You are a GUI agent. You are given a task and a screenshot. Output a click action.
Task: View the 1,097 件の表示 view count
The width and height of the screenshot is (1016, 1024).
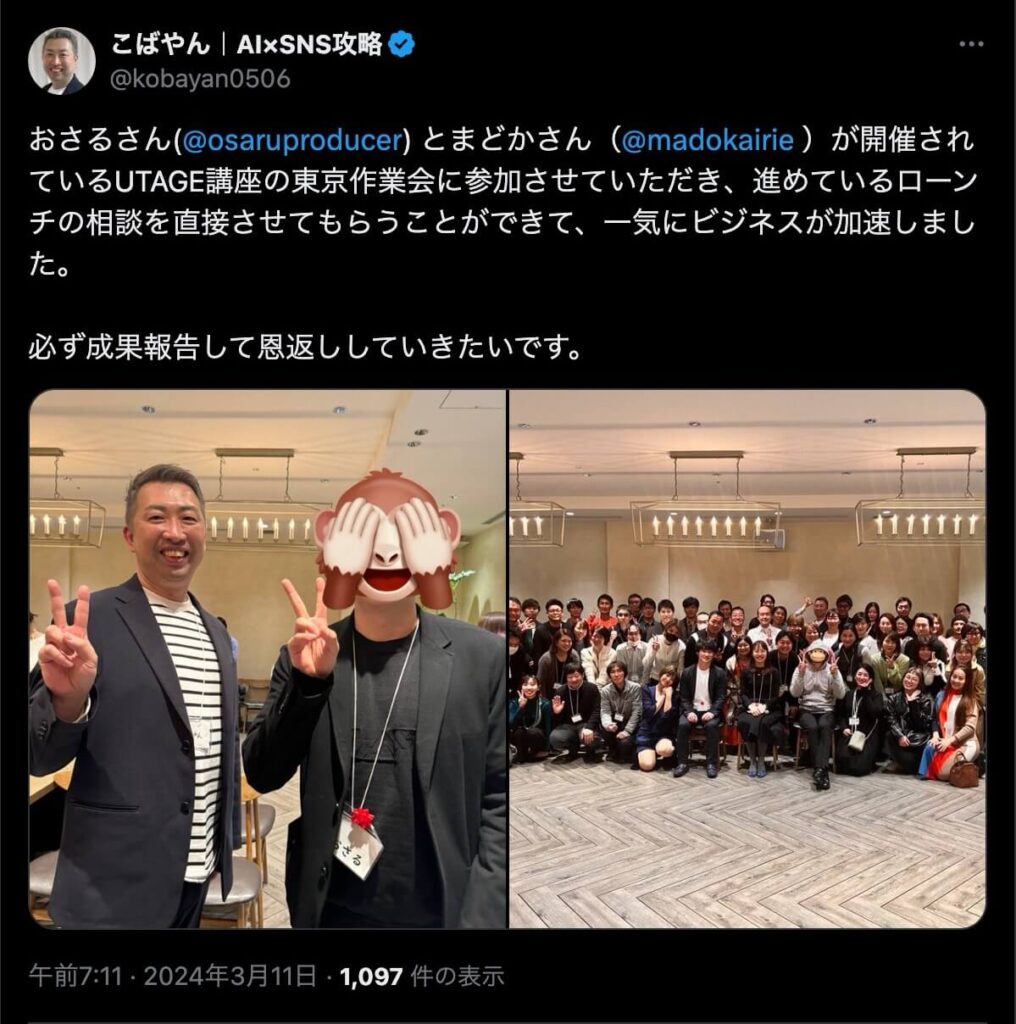coord(422,976)
